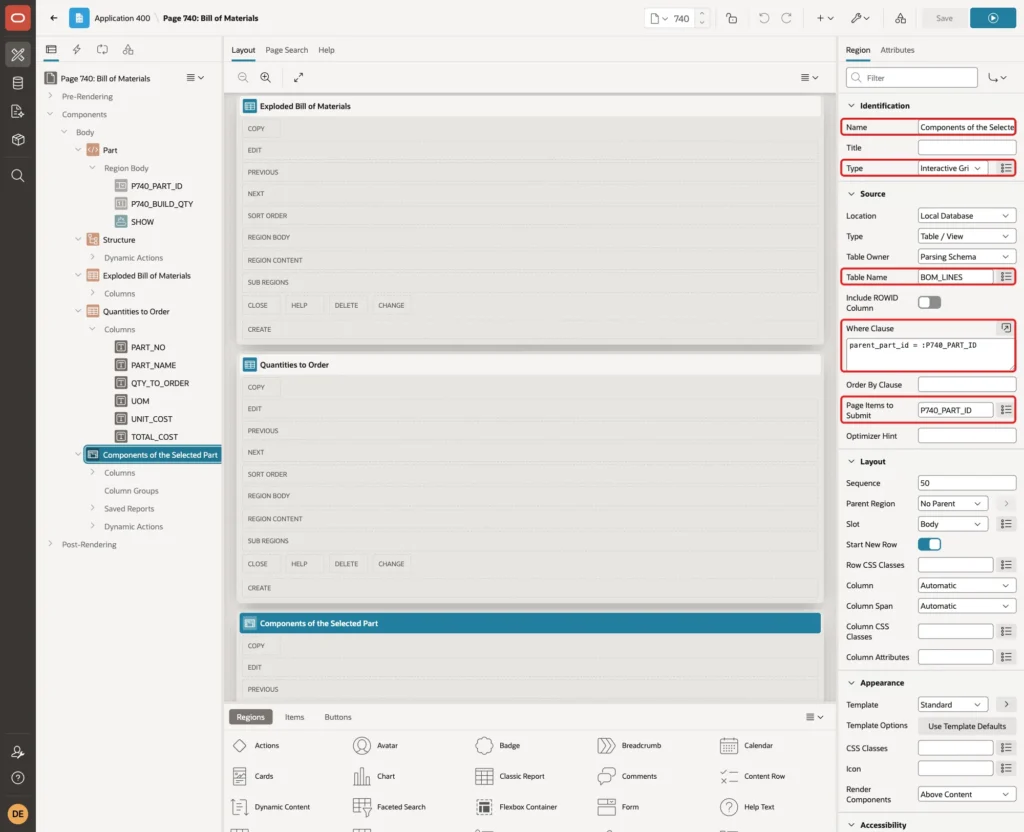1024x832 pixels.
Task: Expand the Pre-Rendering tree node
Action: (x=50, y=96)
